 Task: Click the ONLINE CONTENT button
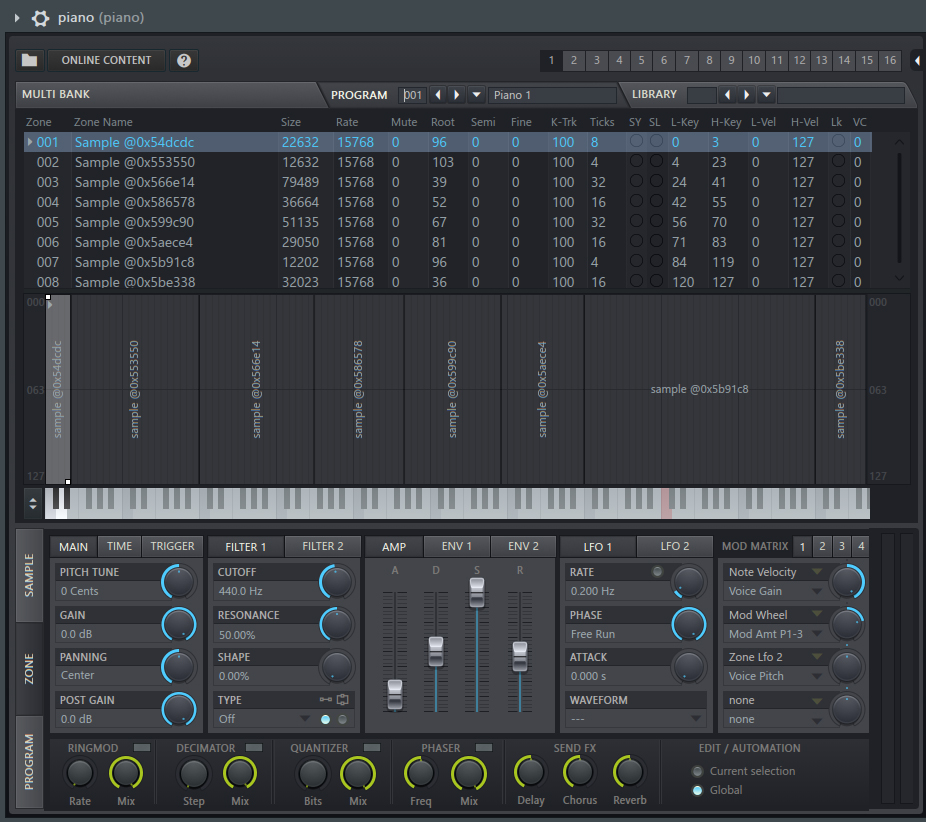[x=106, y=60]
